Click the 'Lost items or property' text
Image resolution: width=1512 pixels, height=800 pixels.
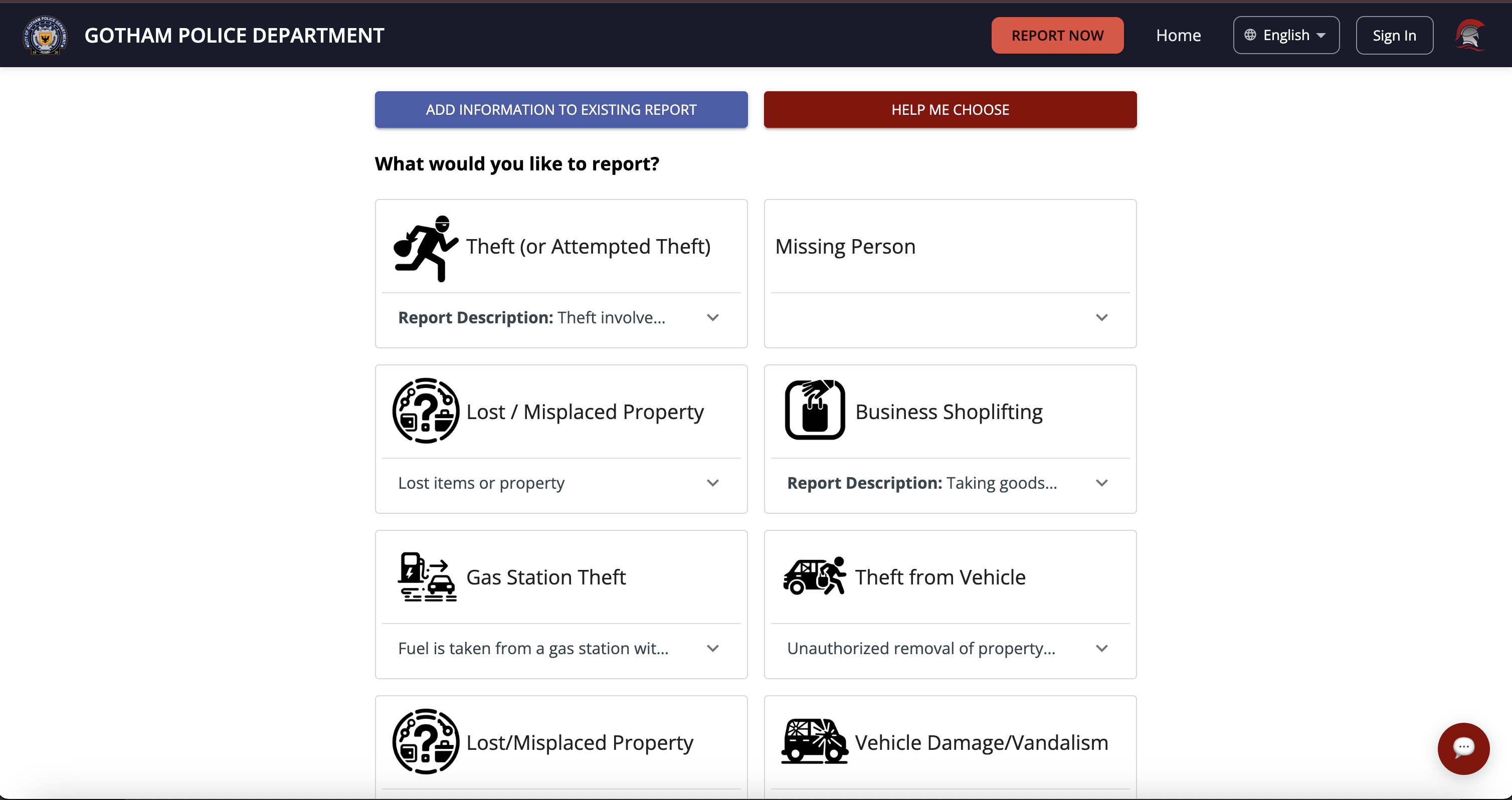click(x=481, y=483)
